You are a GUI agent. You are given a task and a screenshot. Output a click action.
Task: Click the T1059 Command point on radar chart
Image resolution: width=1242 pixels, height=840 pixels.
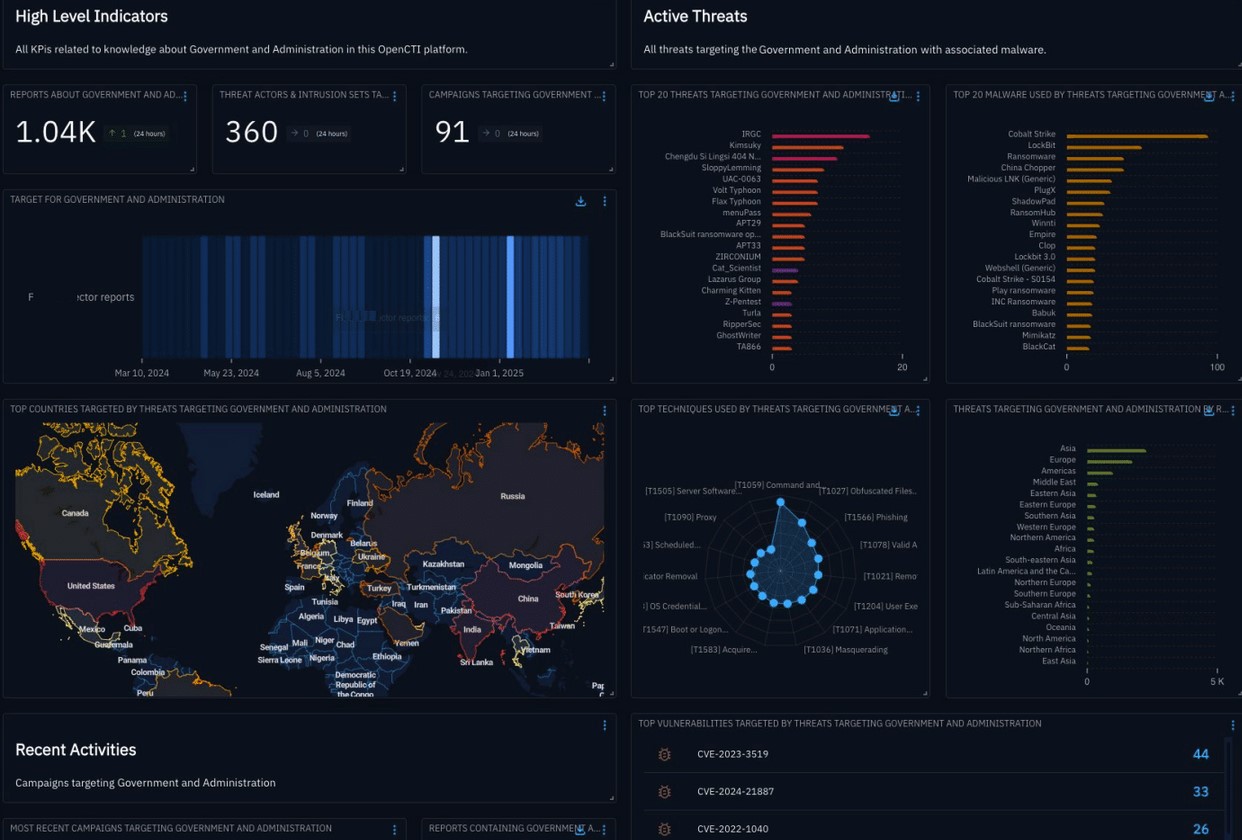pos(780,503)
